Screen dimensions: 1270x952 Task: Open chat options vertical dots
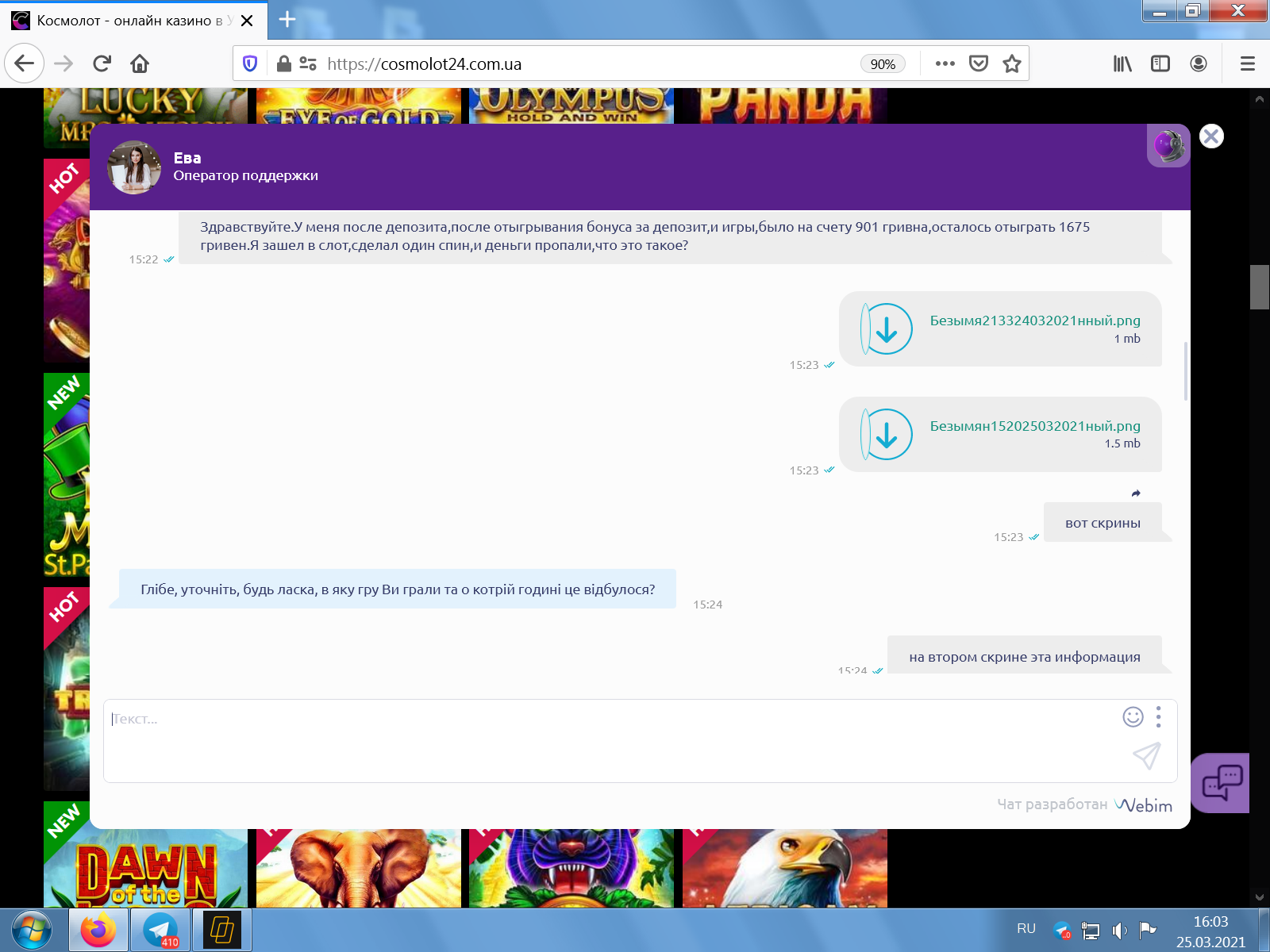[x=1159, y=717]
